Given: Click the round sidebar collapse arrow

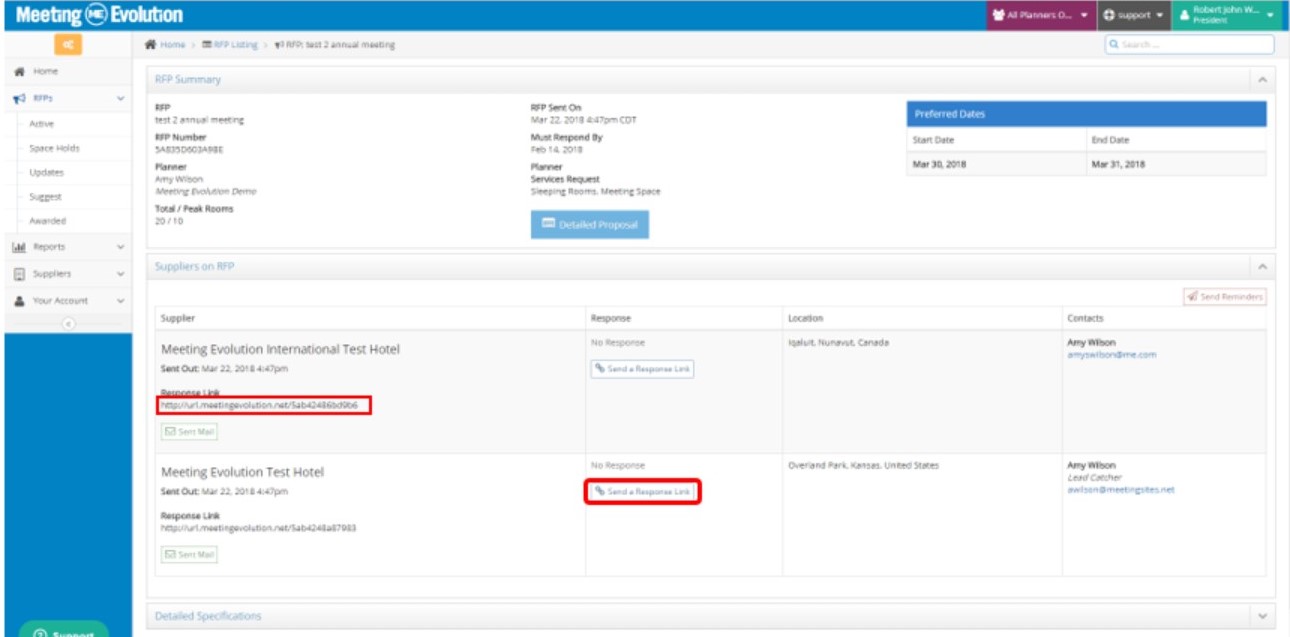Looking at the screenshot, I should point(68,323).
